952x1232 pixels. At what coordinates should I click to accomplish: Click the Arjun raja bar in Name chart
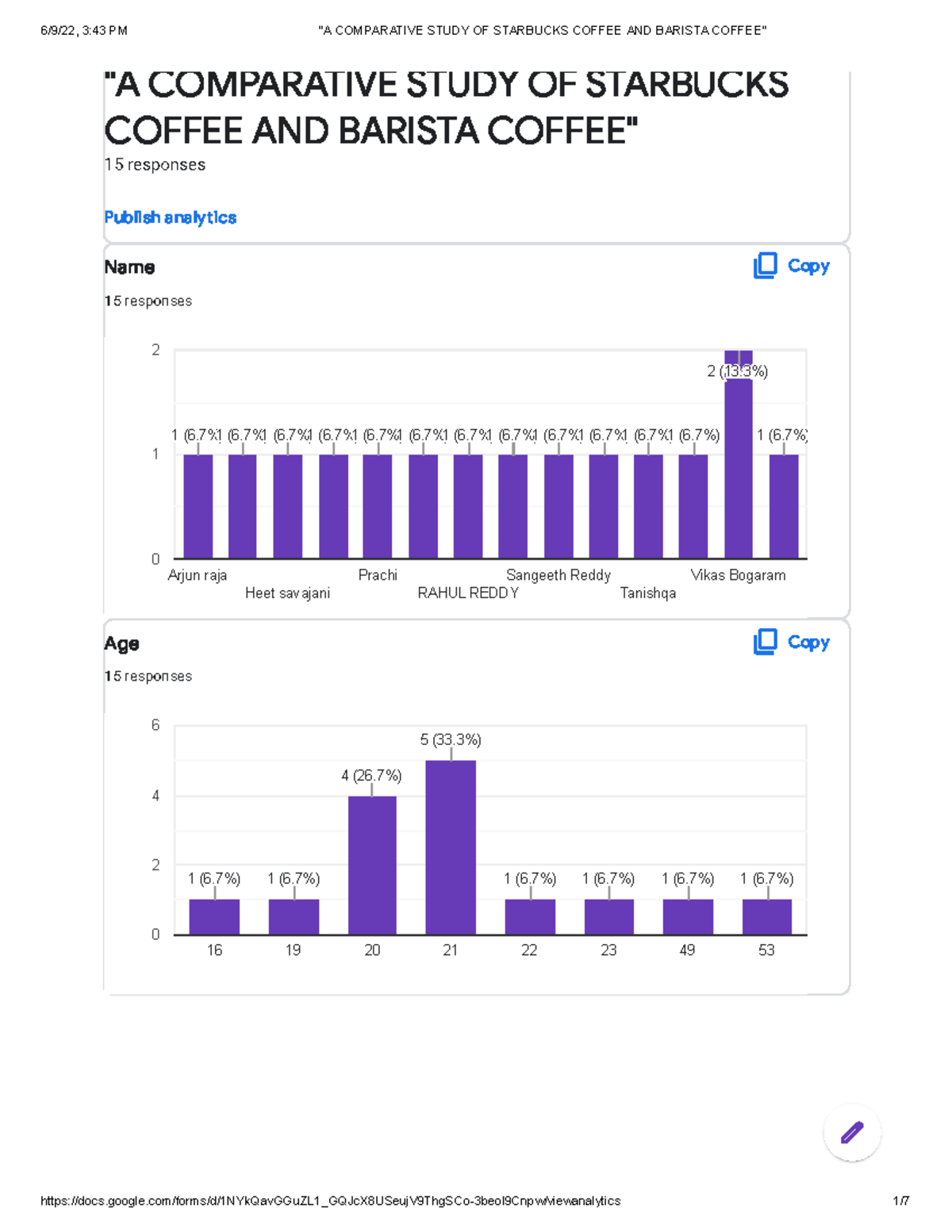[x=198, y=506]
